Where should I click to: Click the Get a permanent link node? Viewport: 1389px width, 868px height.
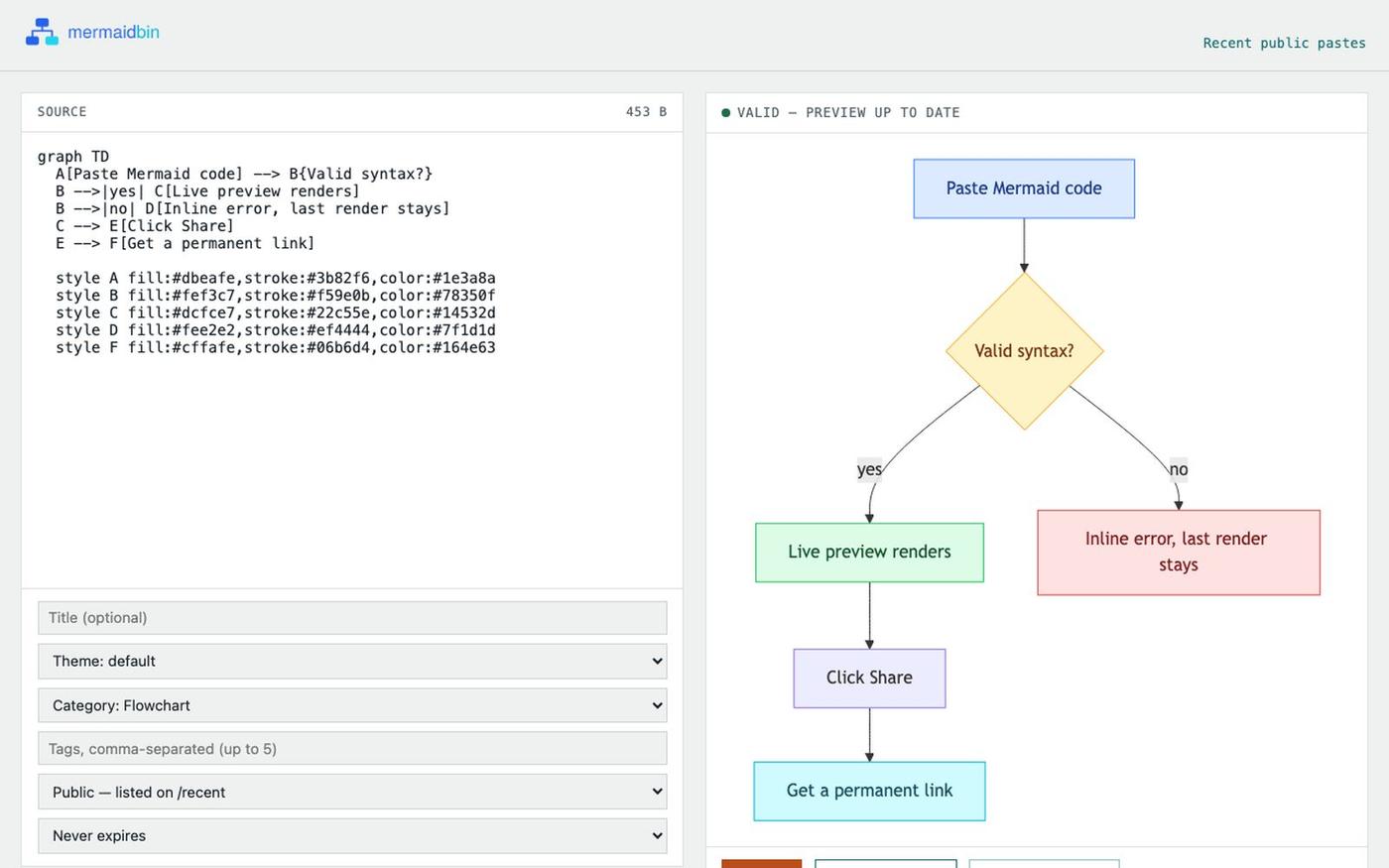point(869,792)
